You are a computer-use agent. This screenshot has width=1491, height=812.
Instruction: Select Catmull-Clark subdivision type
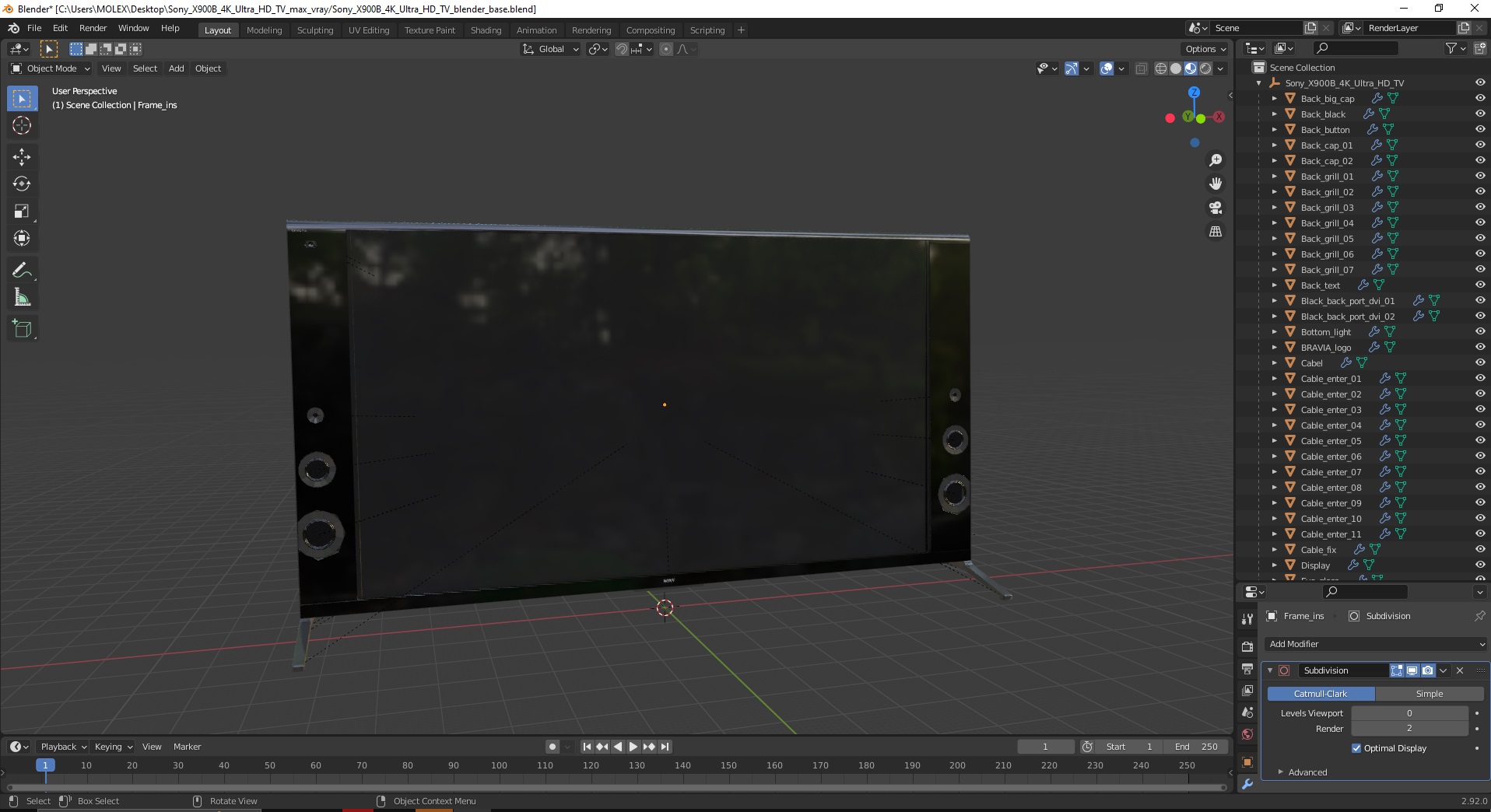pyautogui.click(x=1321, y=694)
